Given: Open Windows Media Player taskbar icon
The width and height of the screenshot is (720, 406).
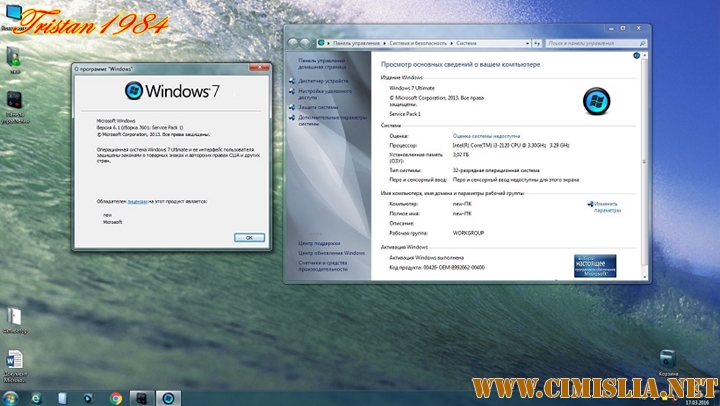Looking at the screenshot, I should click(x=88, y=397).
